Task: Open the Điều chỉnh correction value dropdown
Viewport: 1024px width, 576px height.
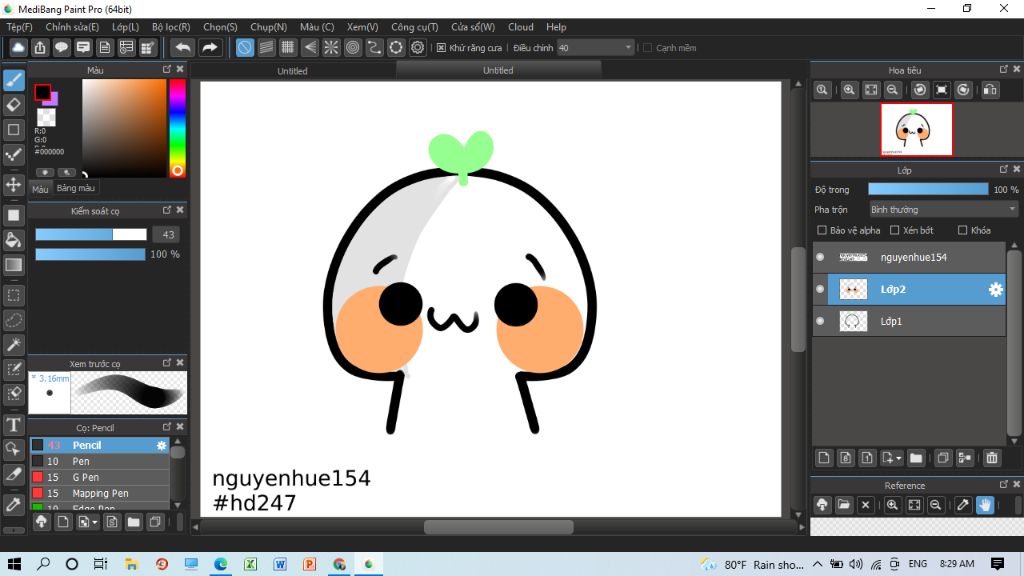Action: click(x=595, y=48)
